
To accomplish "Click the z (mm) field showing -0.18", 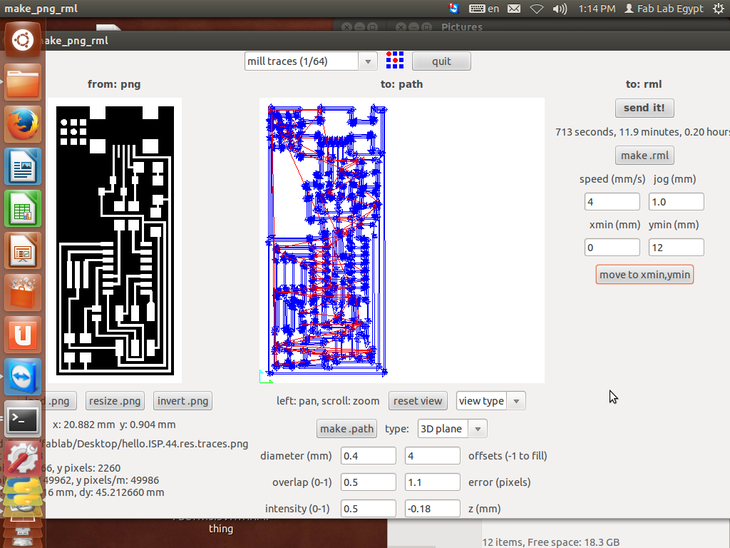I will pos(433,508).
